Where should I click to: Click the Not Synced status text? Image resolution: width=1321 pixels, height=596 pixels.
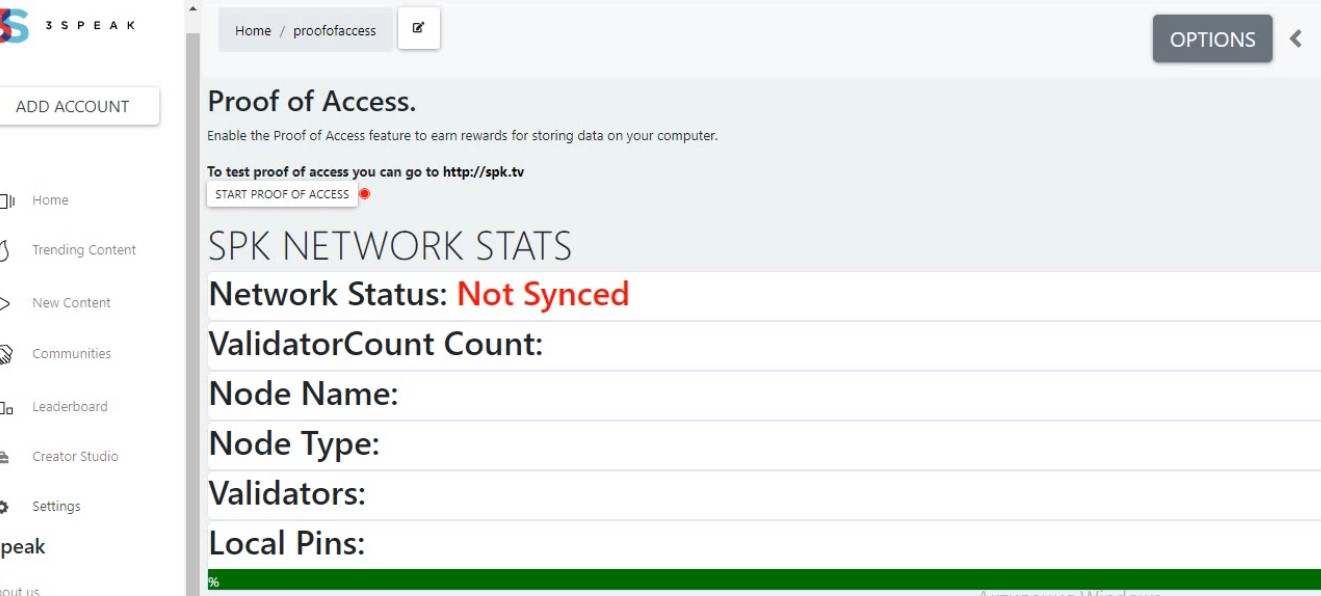(x=543, y=294)
